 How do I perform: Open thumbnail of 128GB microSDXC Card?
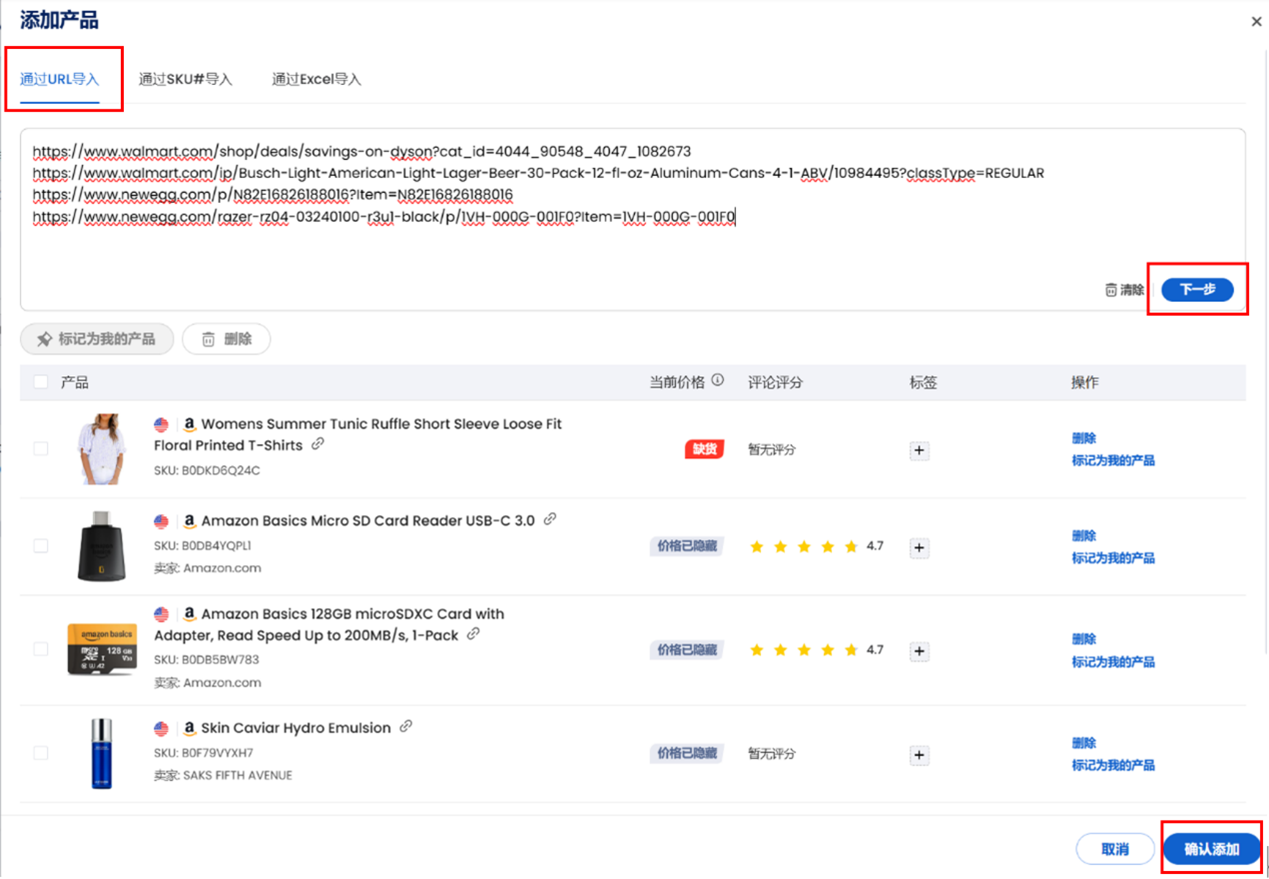102,649
